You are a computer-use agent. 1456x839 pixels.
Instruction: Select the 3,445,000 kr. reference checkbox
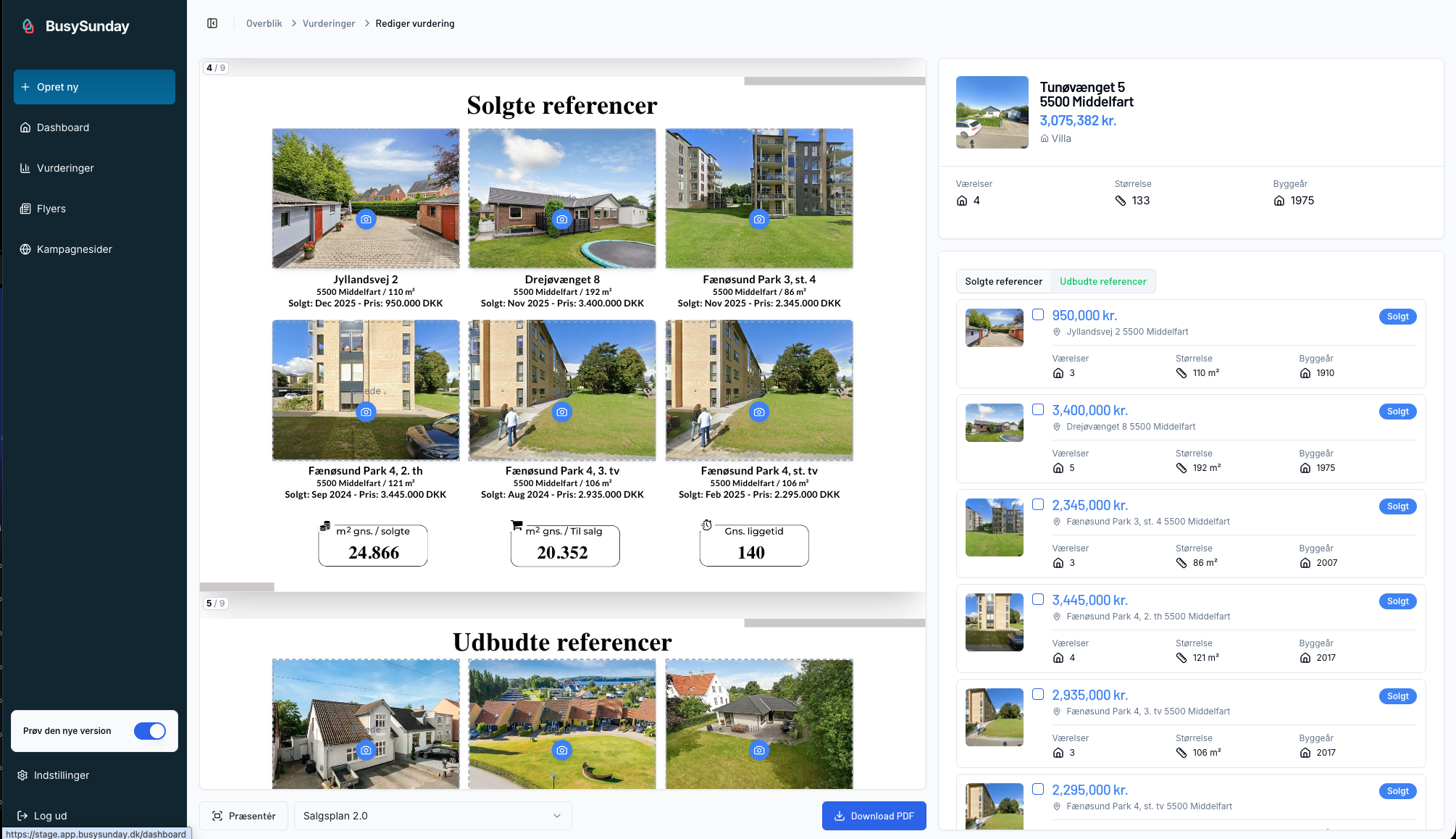coord(1038,599)
